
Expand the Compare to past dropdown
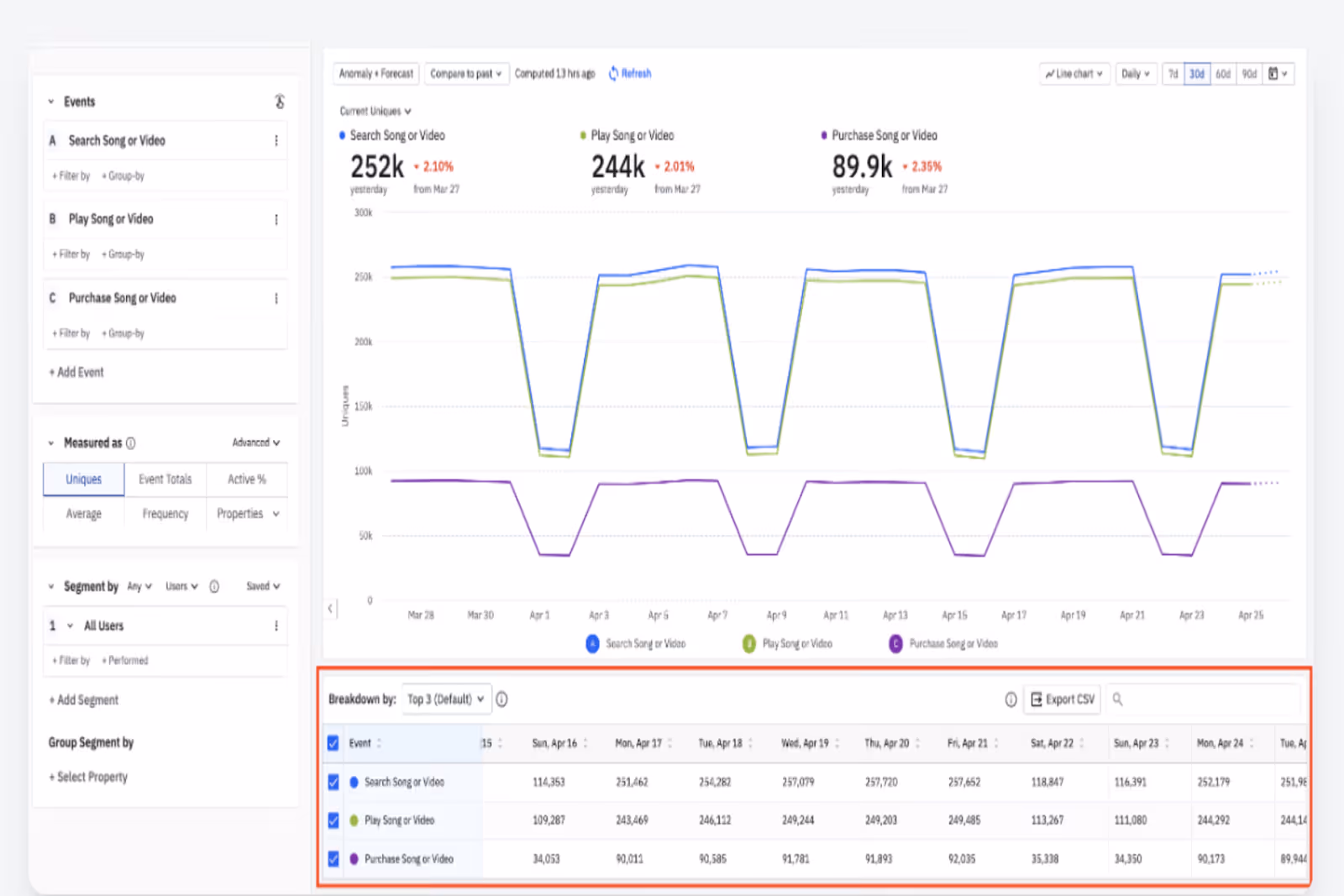[x=466, y=74]
